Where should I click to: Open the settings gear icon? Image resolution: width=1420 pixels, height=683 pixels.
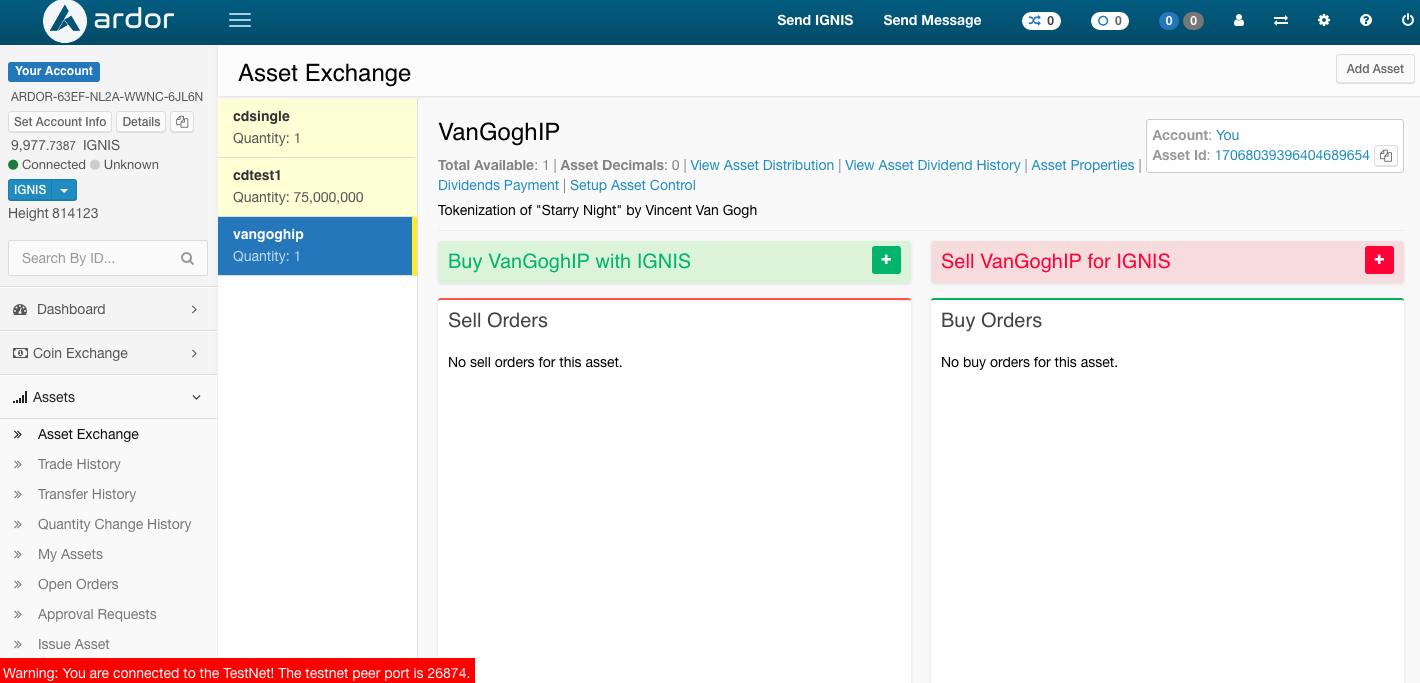(1324, 21)
